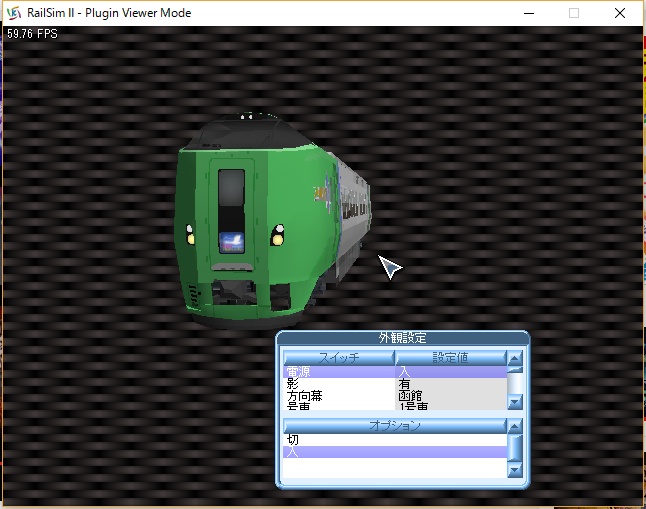This screenshot has width=646, height=509.
Task: Click the オプション list header
Action: point(395,425)
